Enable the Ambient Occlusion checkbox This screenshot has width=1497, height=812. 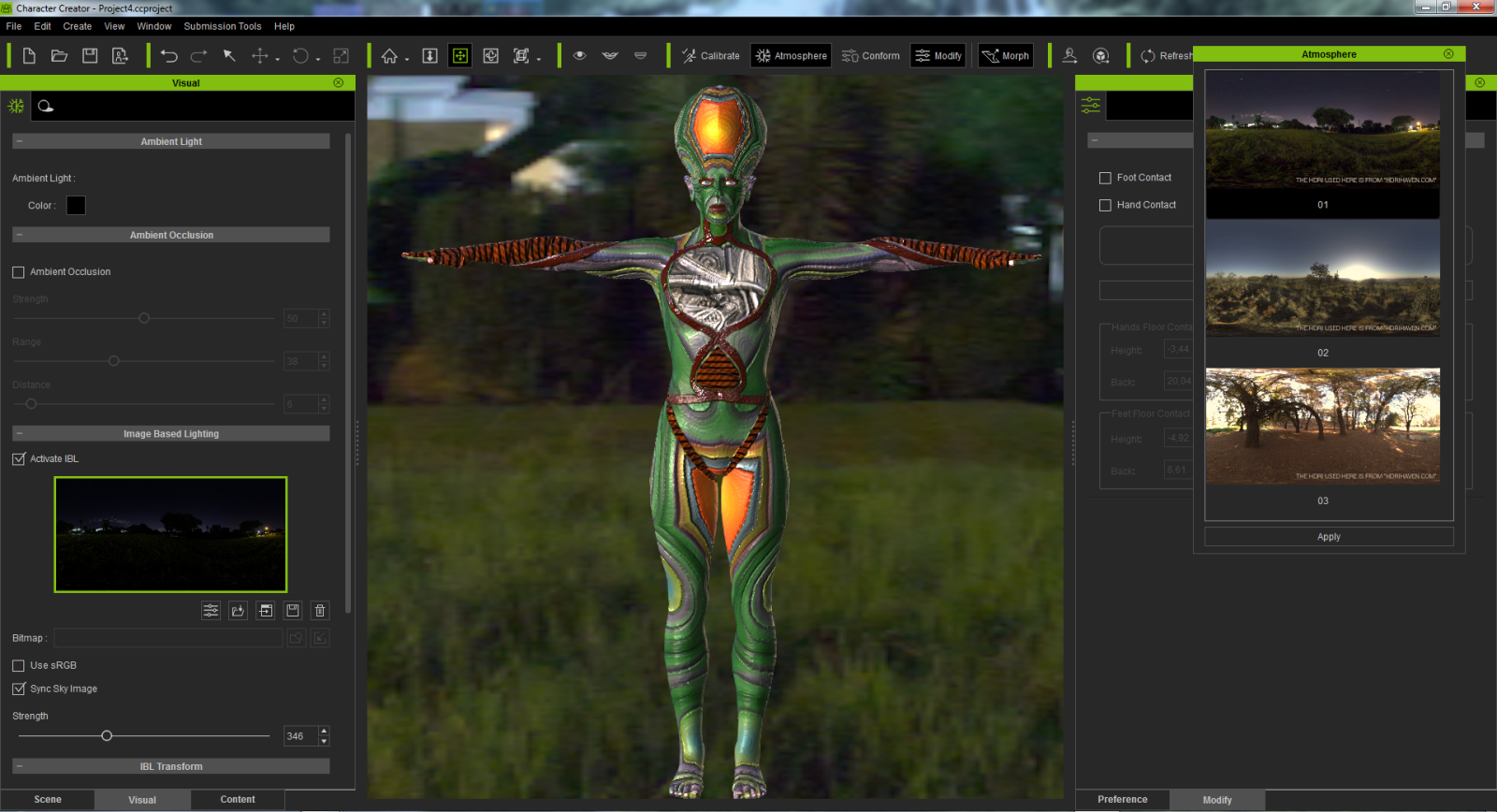[18, 272]
